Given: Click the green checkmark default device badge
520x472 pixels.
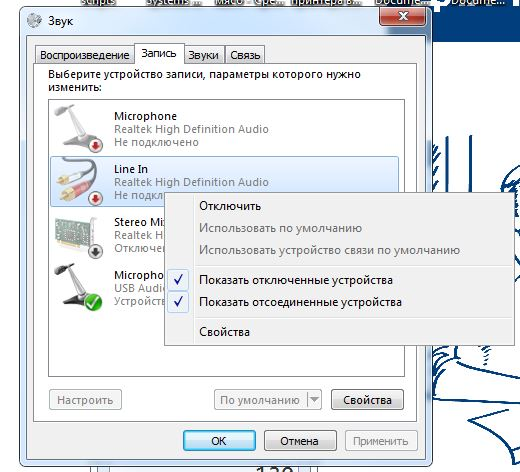Looking at the screenshot, I should [93, 302].
